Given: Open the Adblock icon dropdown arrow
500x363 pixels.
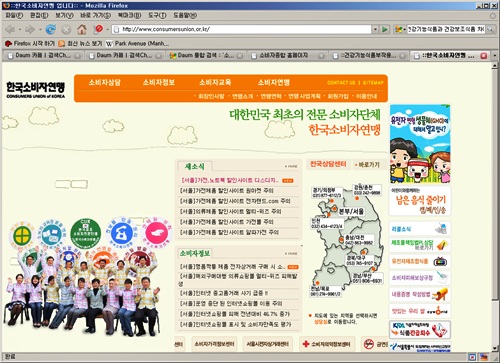Looking at the screenshot, I should click(107, 30).
